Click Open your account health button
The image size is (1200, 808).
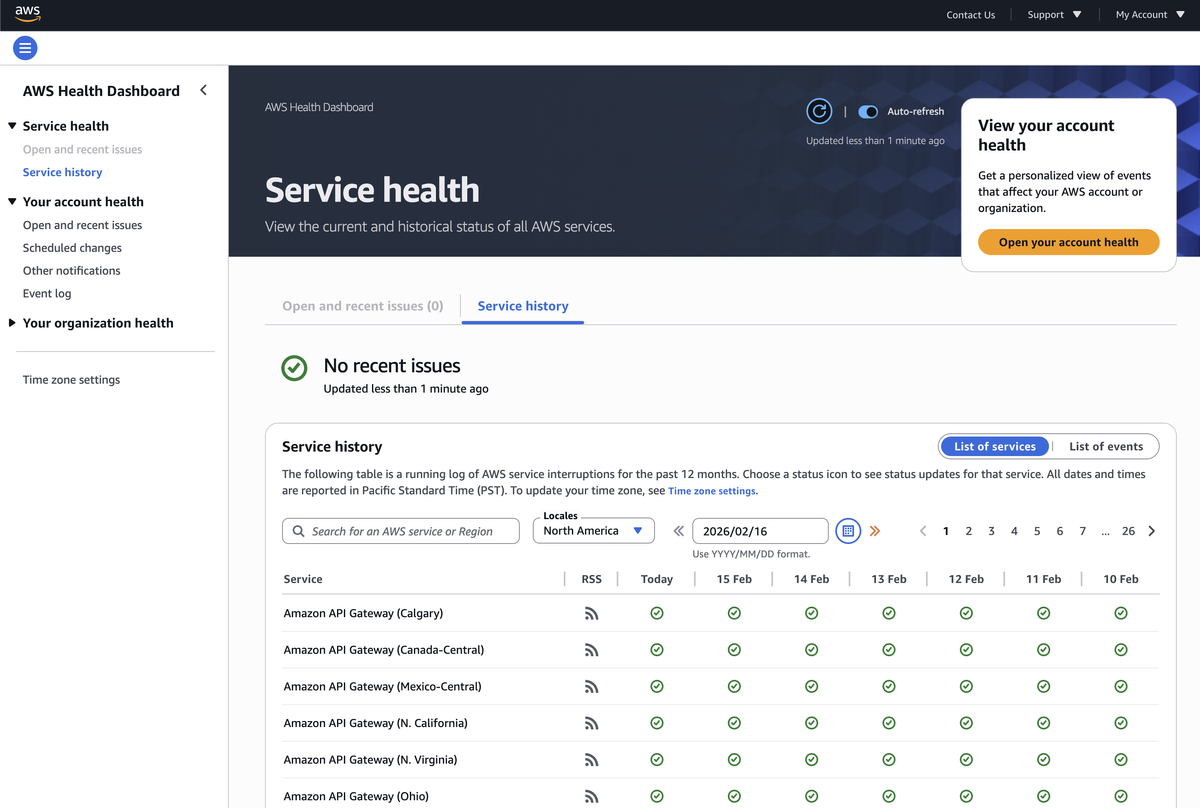point(1069,242)
